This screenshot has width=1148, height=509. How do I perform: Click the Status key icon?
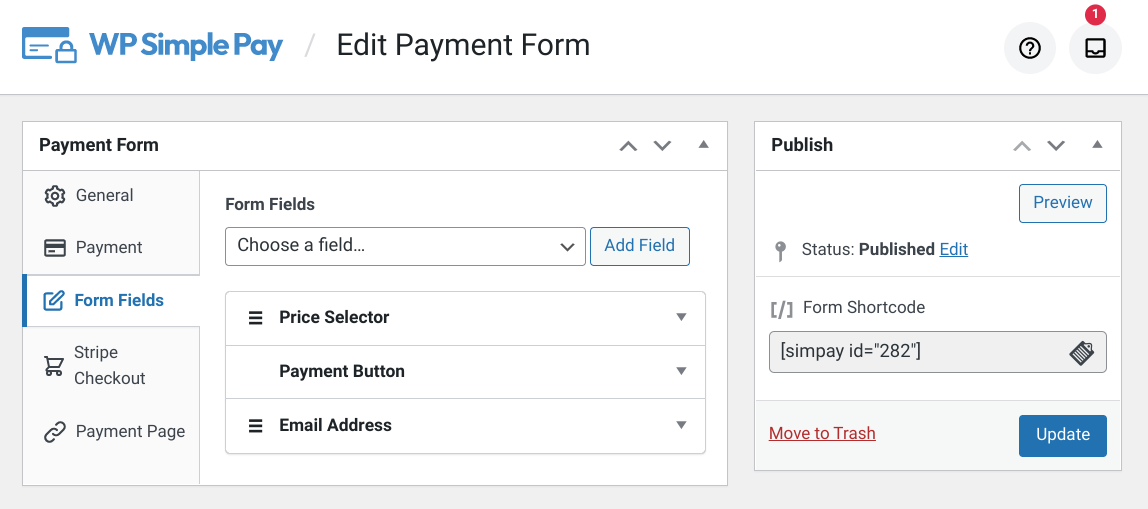[780, 251]
